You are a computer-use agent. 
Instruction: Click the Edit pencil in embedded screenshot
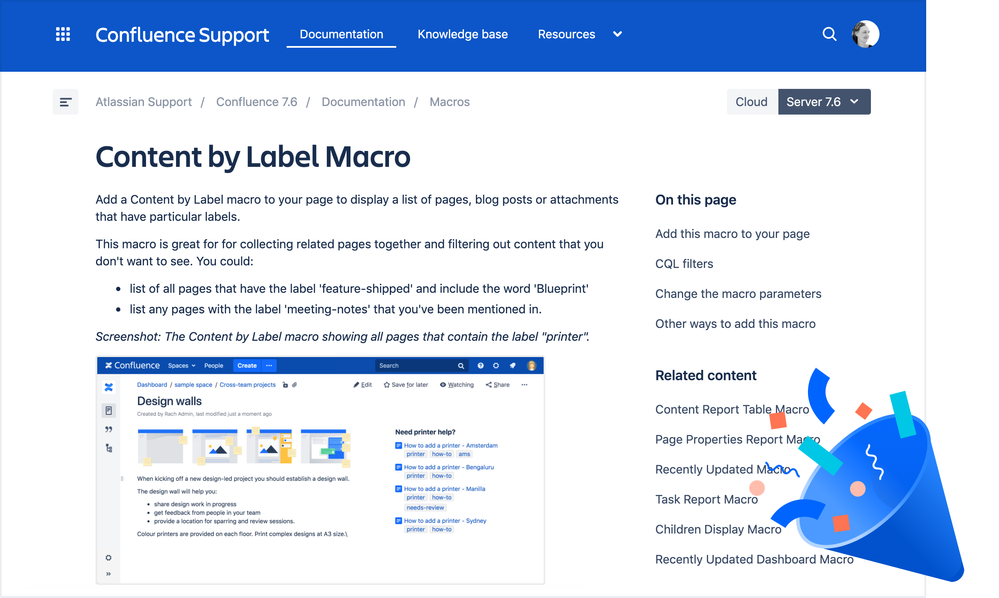(x=363, y=385)
